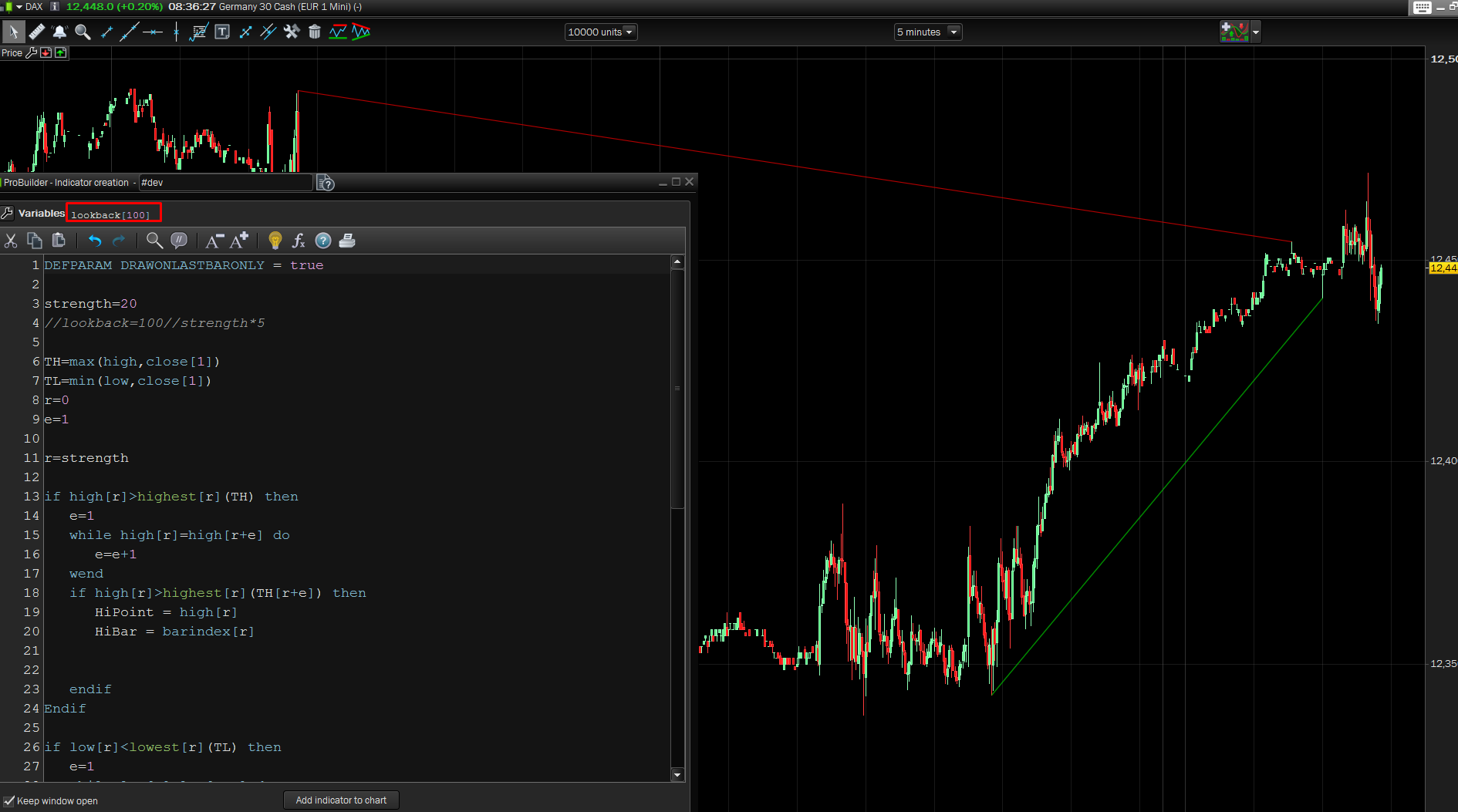Click the 'TH=max(high,close[1])' code line
The image size is (1458, 812).
click(x=132, y=362)
